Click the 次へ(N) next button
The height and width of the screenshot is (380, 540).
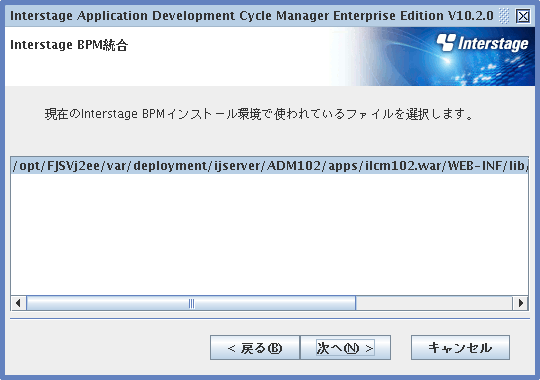pyautogui.click(x=345, y=348)
